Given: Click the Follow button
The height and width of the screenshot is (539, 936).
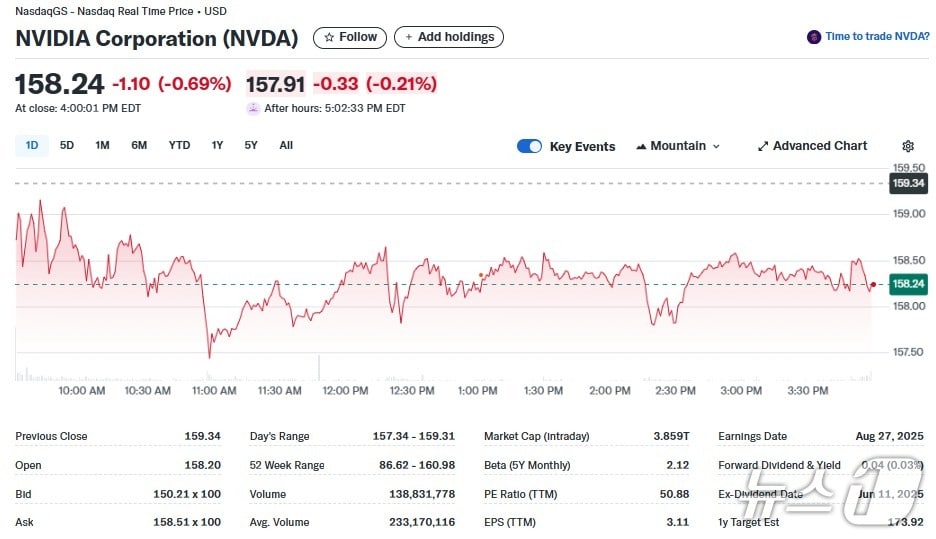Looking at the screenshot, I should pyautogui.click(x=350, y=37).
